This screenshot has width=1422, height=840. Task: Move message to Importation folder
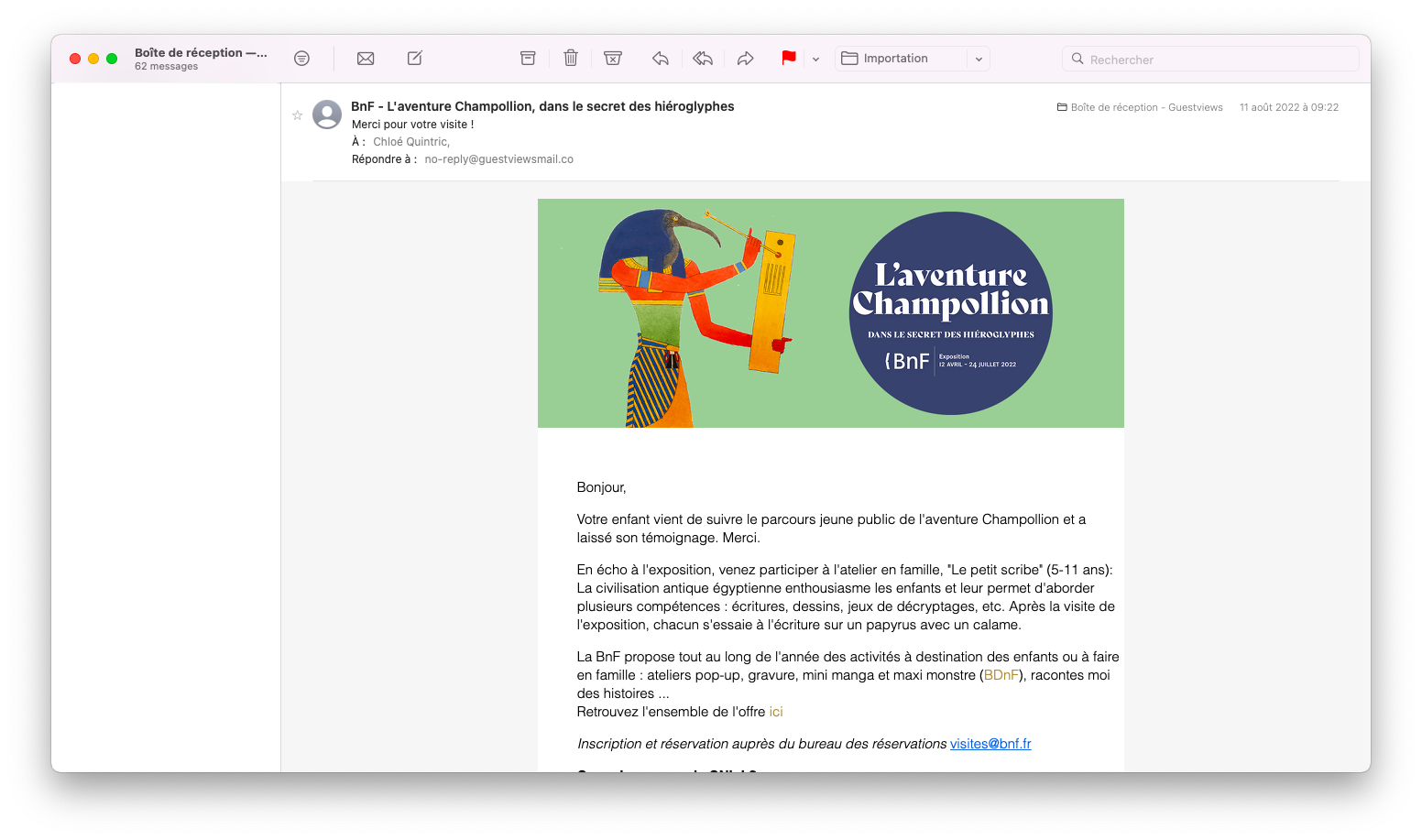[901, 59]
